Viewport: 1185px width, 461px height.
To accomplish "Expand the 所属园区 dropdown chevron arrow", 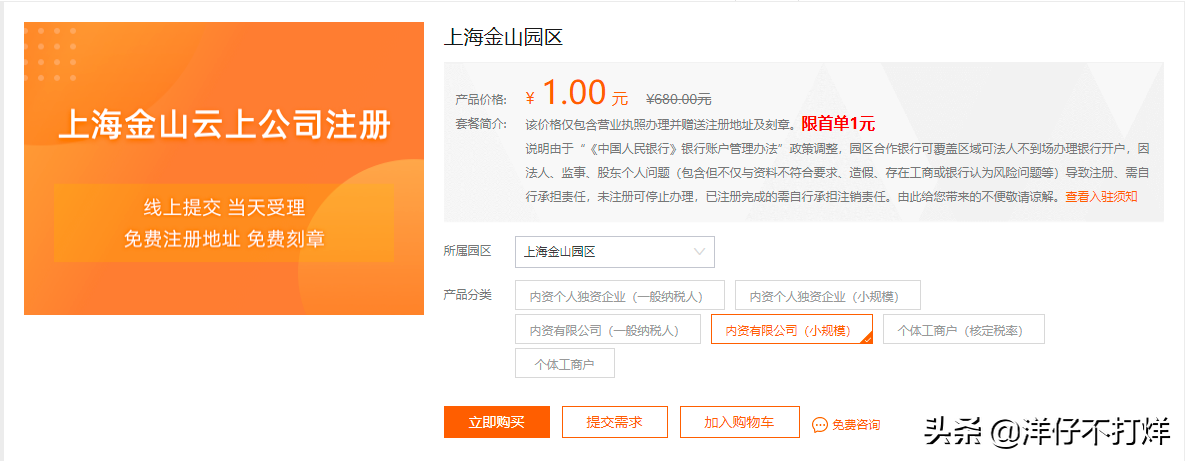I will pos(699,251).
